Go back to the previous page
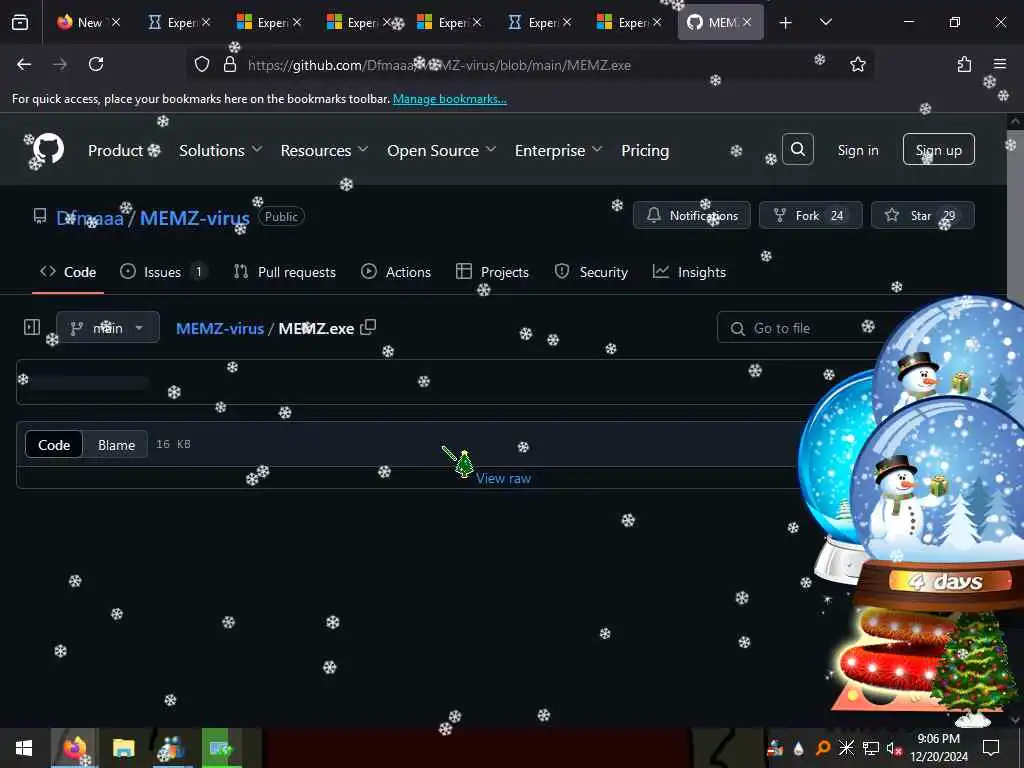Screen dimensions: 1024x768 pyautogui.click(x=24, y=64)
